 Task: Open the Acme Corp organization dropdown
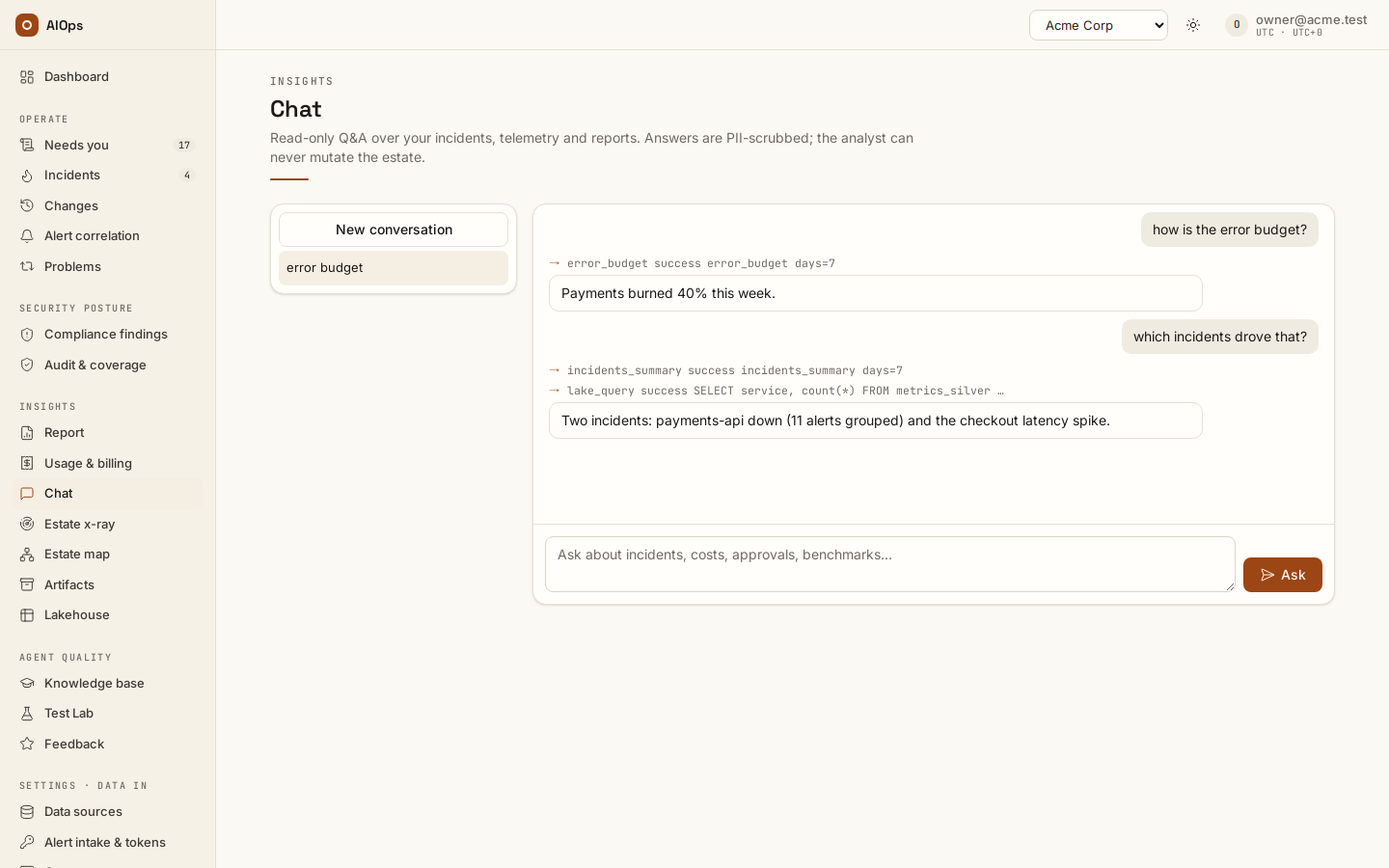click(1099, 25)
